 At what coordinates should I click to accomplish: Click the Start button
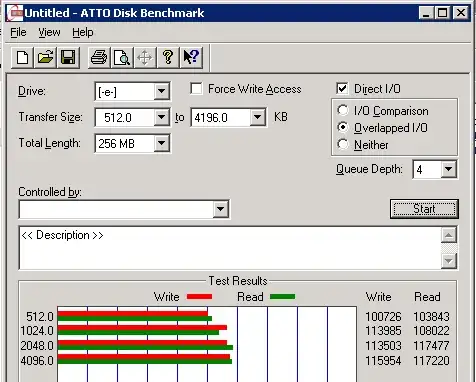[x=424, y=209]
